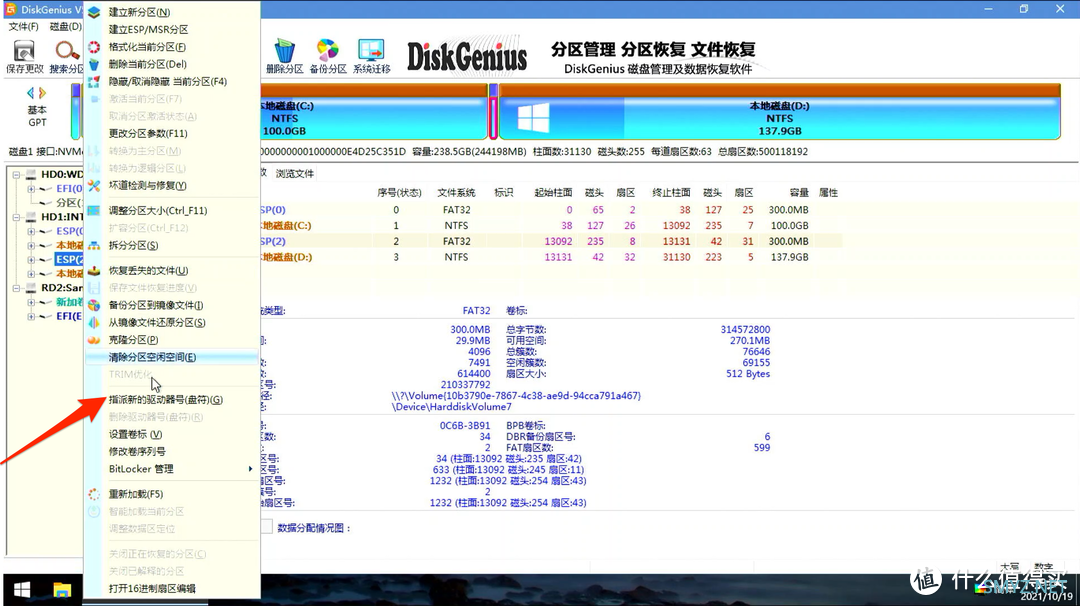This screenshot has height=606, width=1080.
Task: Expand the highlighted ESP(2 tree node
Action: point(31,260)
